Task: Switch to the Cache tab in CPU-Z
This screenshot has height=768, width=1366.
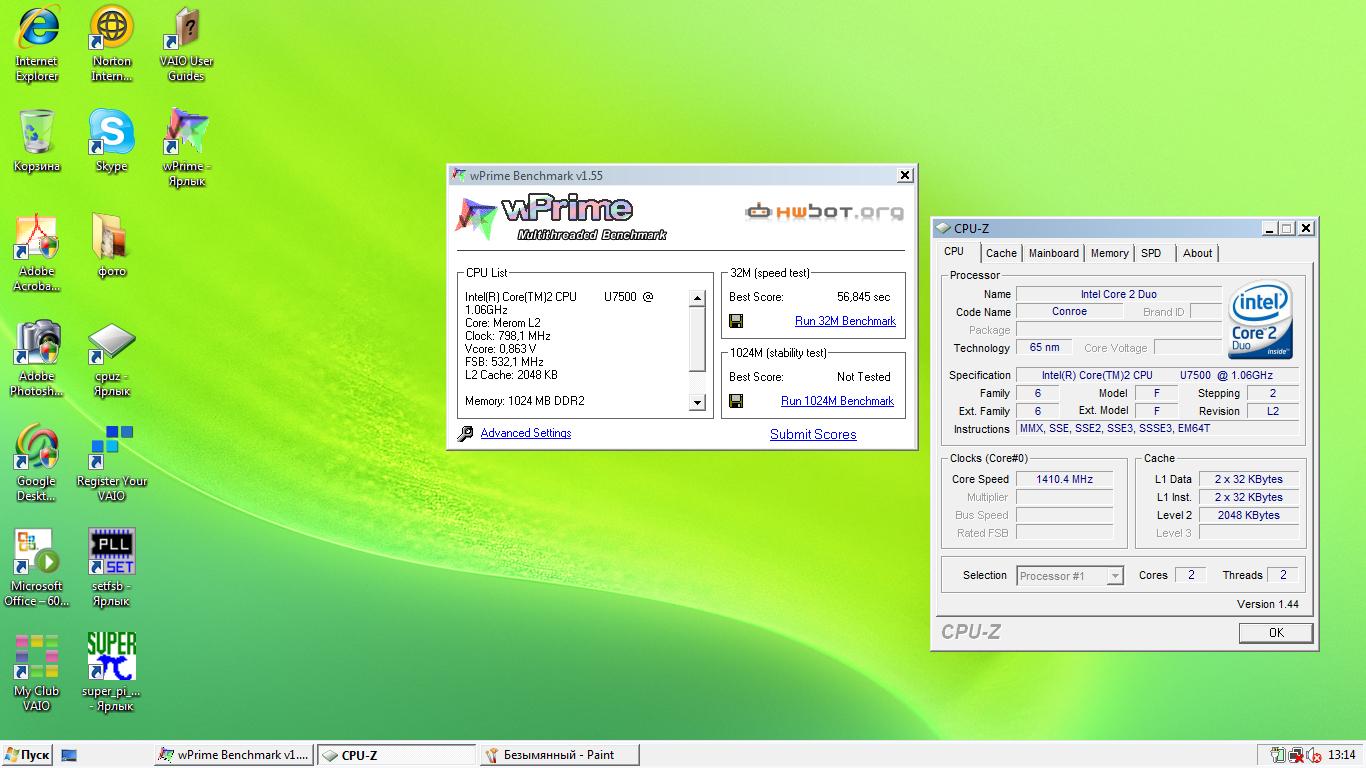Action: tap(1001, 253)
